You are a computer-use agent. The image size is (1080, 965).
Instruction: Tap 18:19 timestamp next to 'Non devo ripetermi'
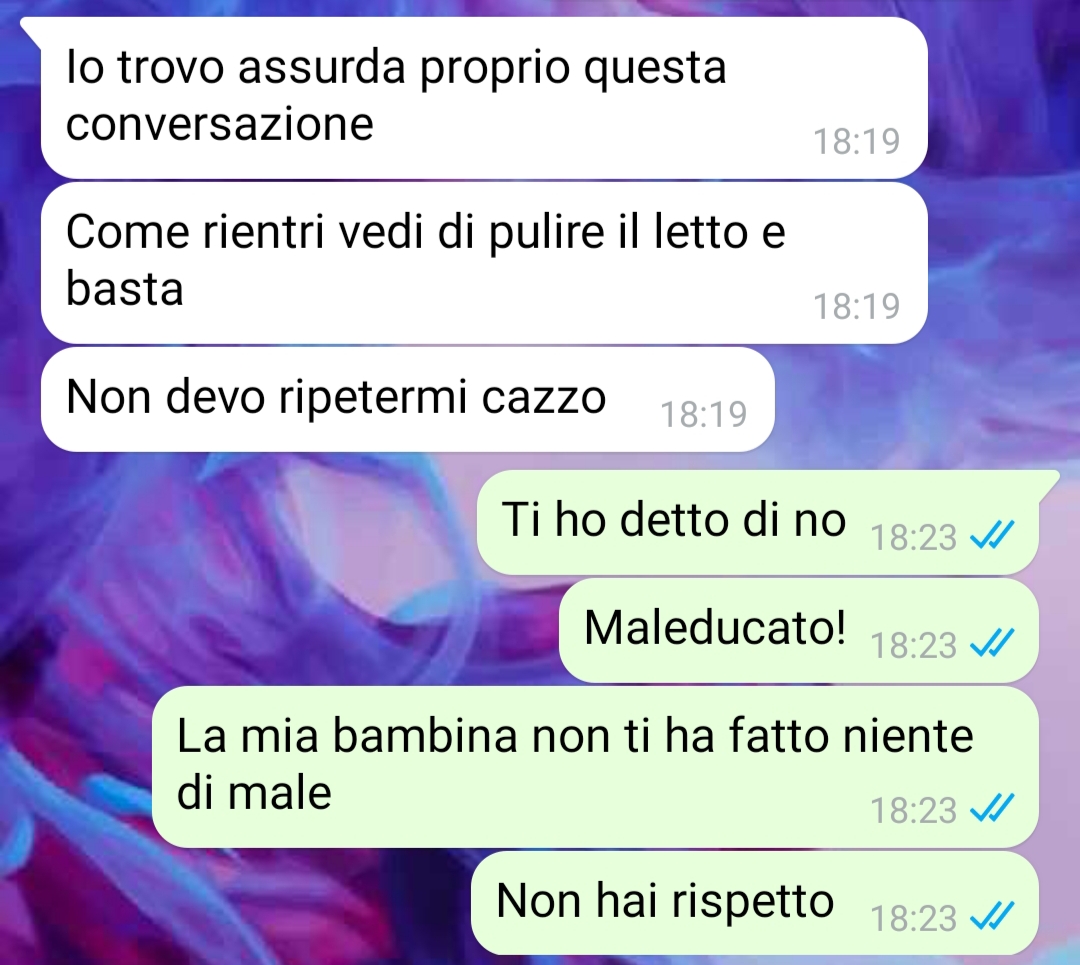pyautogui.click(x=704, y=415)
